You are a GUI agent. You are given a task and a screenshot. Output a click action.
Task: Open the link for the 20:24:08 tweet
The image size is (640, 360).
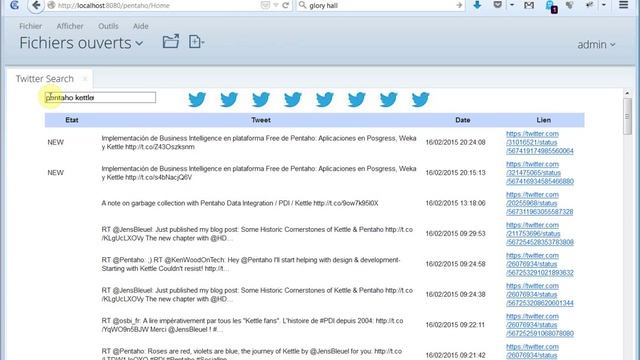[x=540, y=142]
